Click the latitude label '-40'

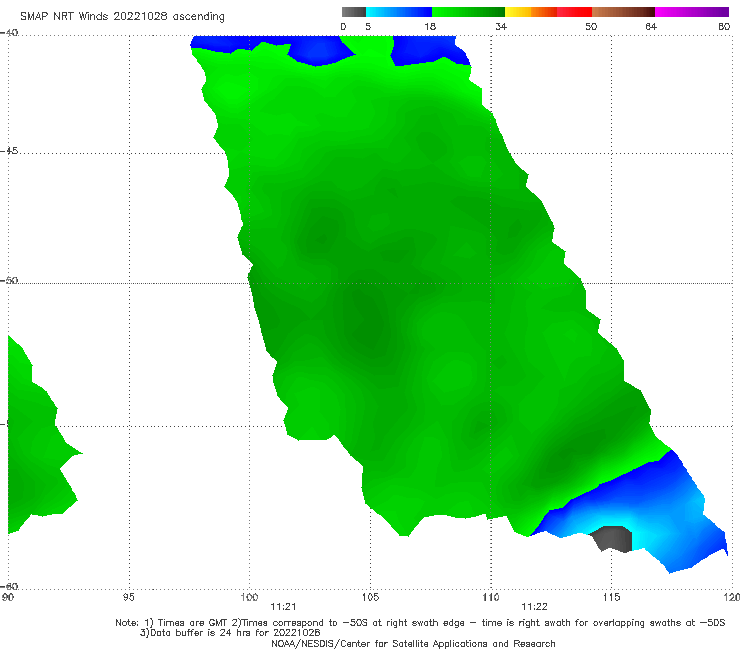[9, 33]
